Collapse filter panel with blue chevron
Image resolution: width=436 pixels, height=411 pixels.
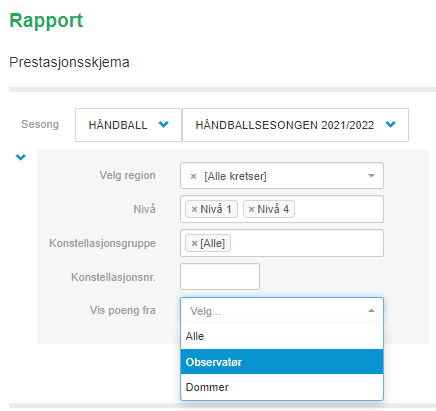point(21,157)
